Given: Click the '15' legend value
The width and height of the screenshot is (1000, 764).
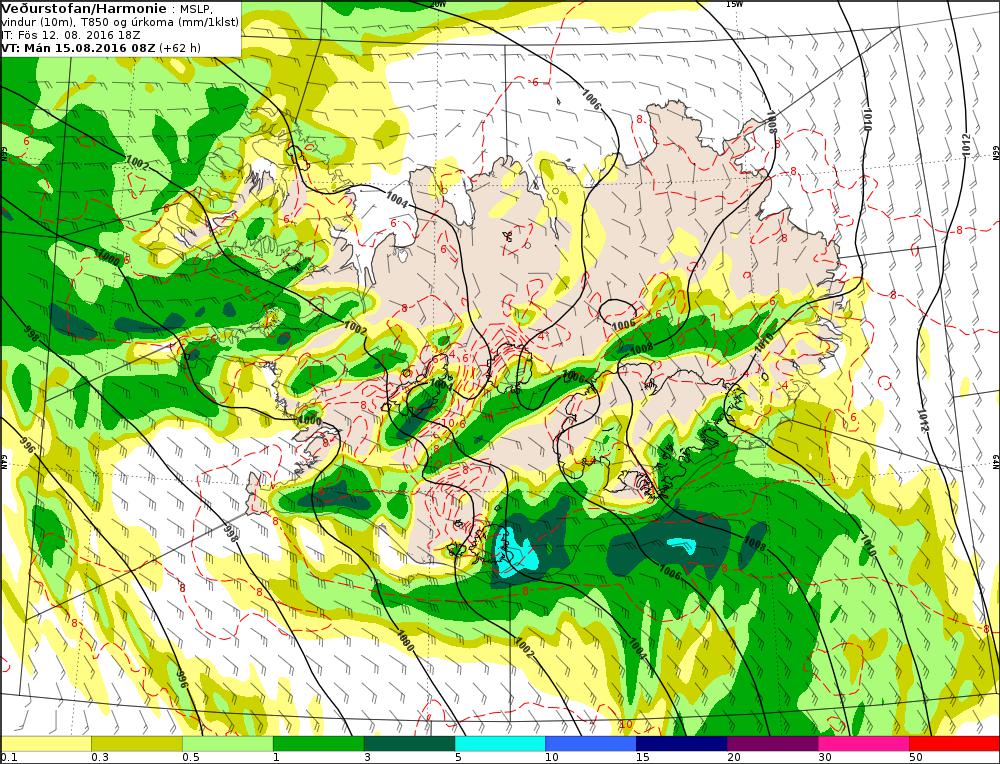Looking at the screenshot, I should 643,757.
